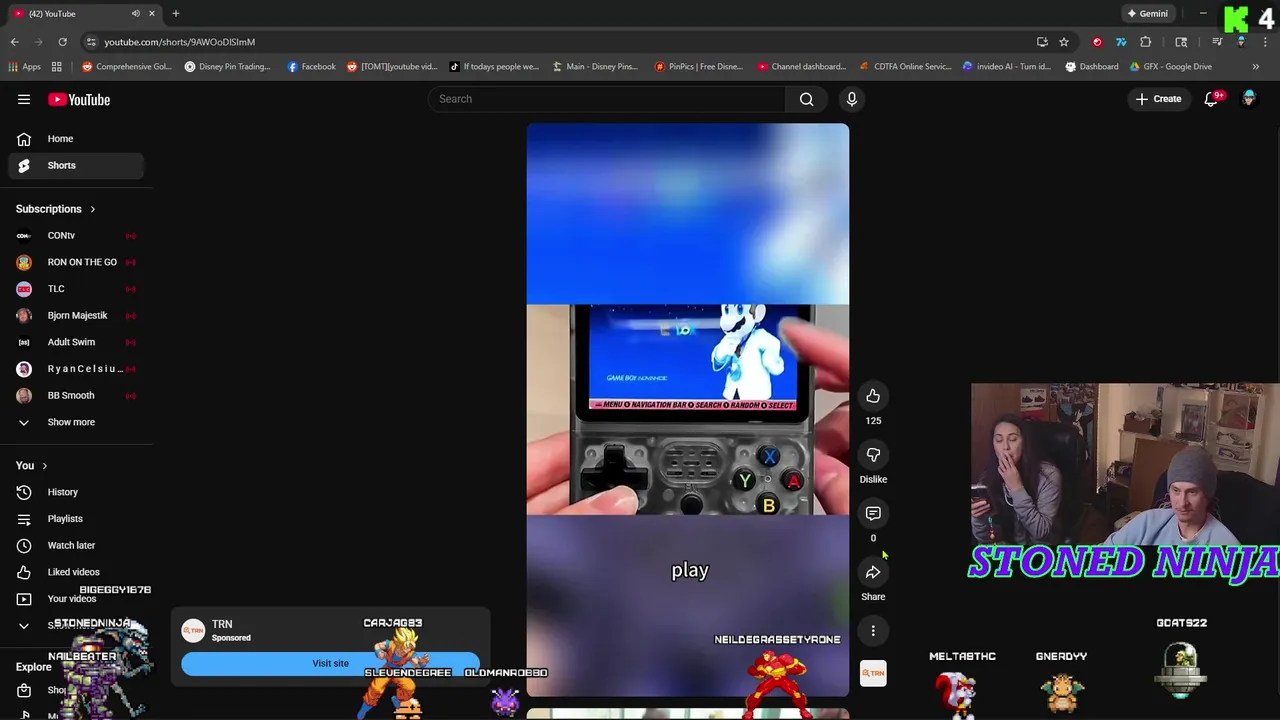Open the Adult Swim channel
1280x720 pixels.
(x=75, y=342)
